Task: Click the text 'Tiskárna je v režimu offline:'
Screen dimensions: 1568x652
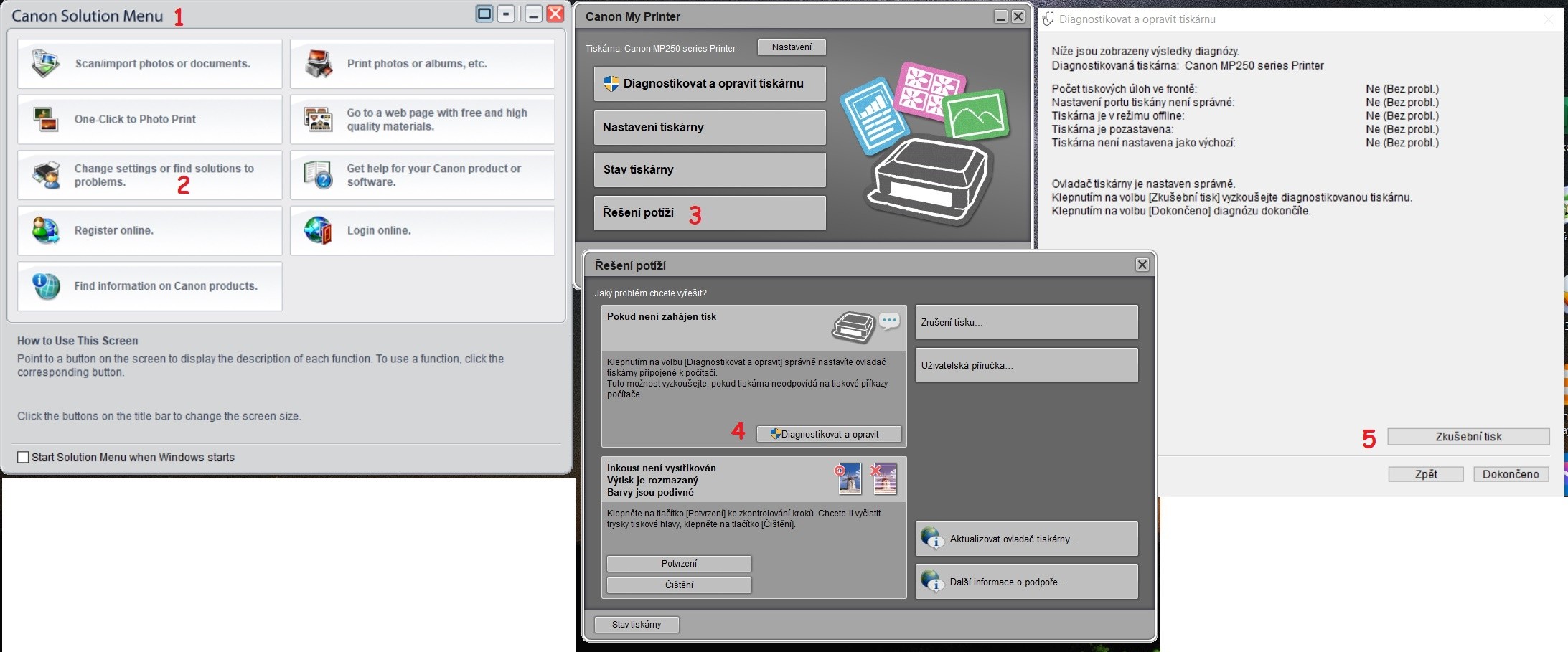Action: point(1118,116)
